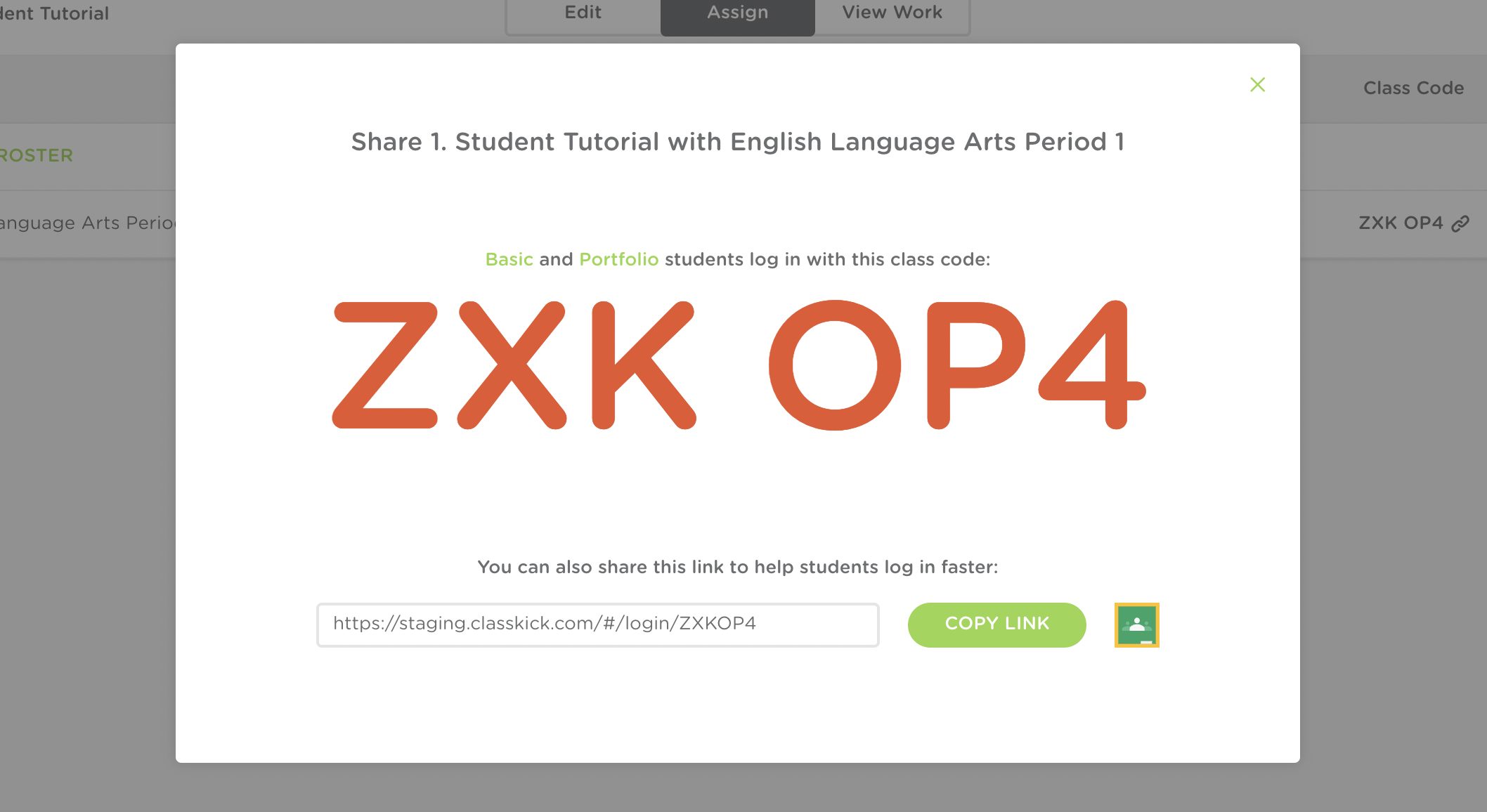Click the Class Code column header
1487x812 pixels.
point(1413,88)
